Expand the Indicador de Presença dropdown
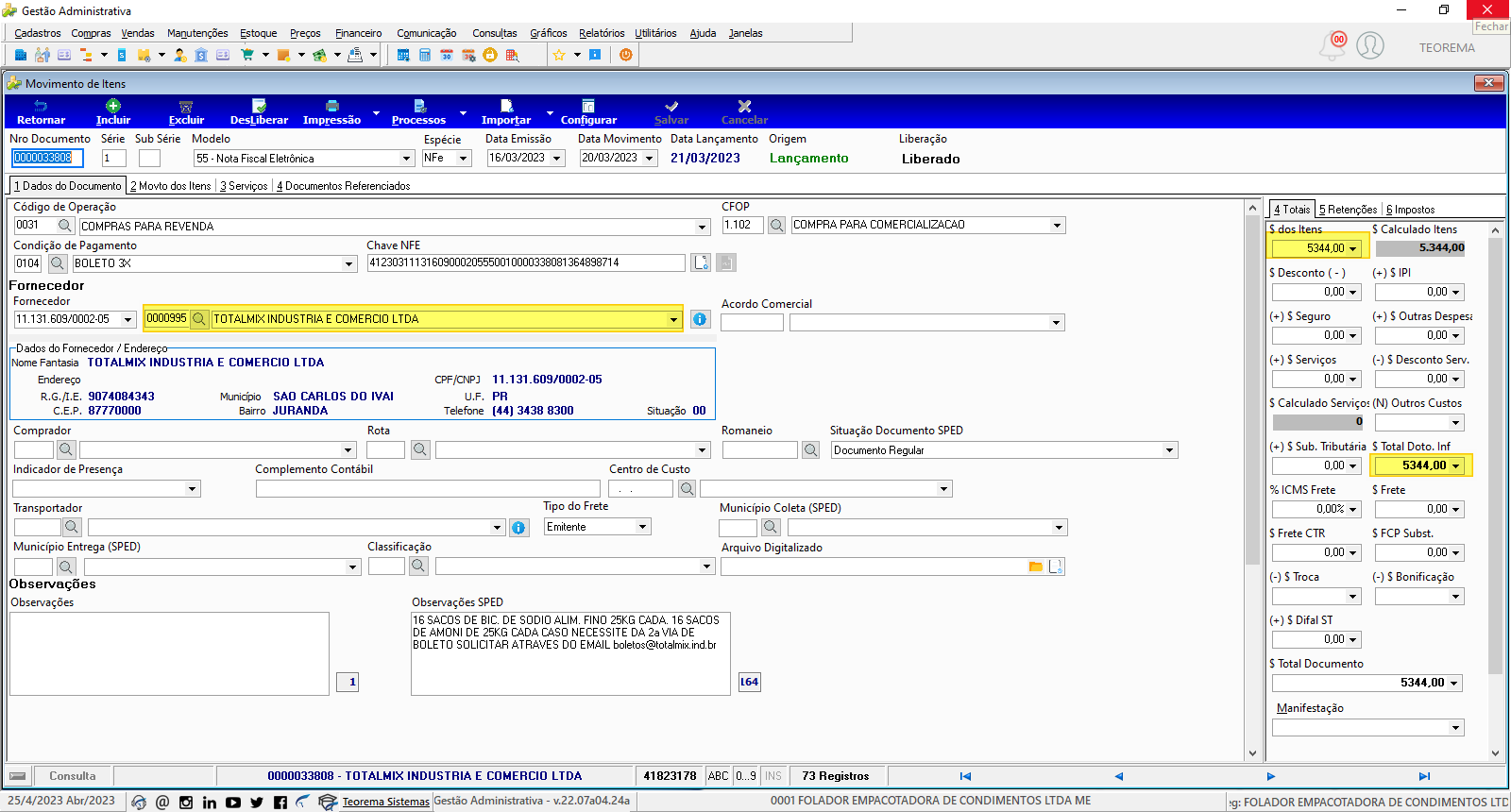This screenshot has width=1511, height=812. (x=193, y=489)
